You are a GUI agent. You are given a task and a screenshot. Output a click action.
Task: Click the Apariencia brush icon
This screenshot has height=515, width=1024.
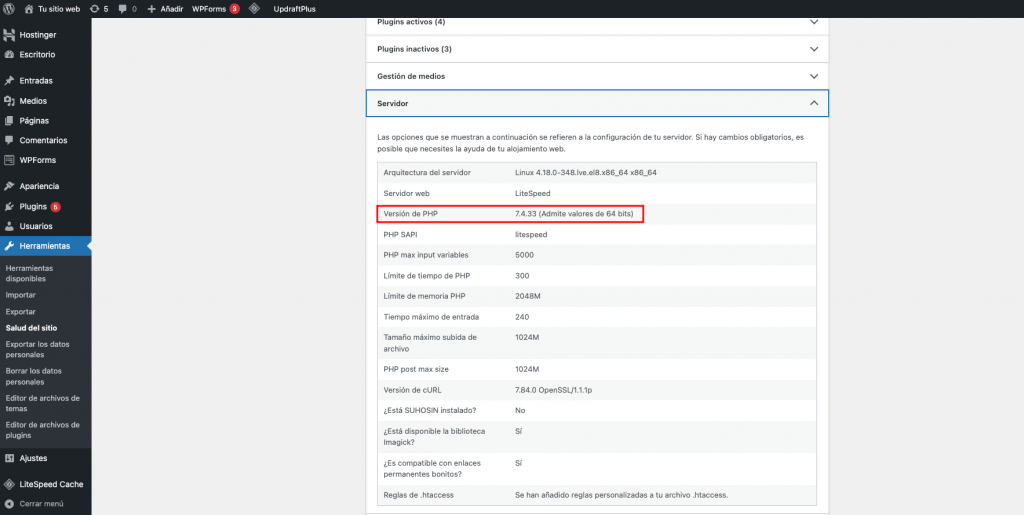coord(9,186)
